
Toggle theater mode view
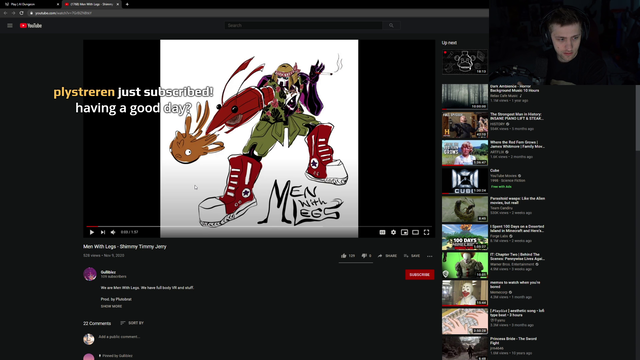(416, 232)
